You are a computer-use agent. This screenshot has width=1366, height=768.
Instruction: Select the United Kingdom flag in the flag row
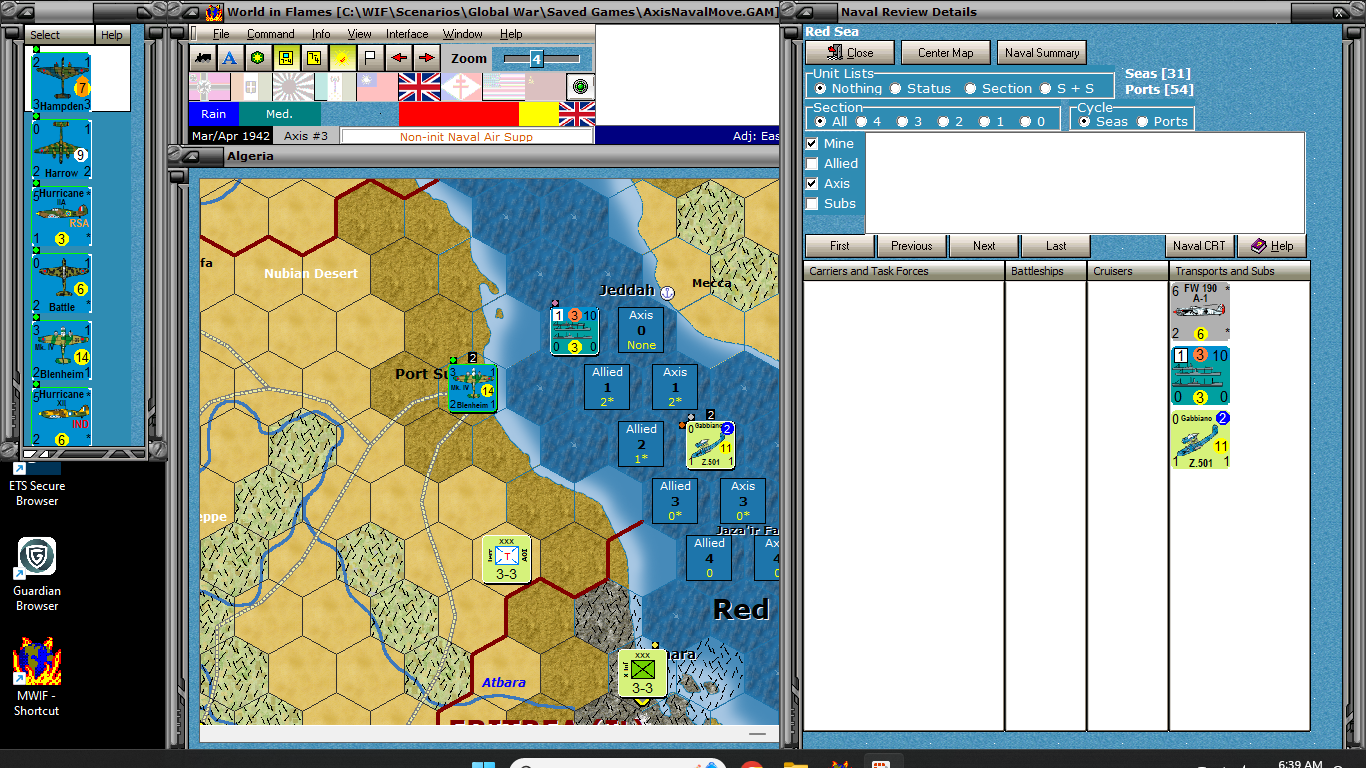click(419, 87)
